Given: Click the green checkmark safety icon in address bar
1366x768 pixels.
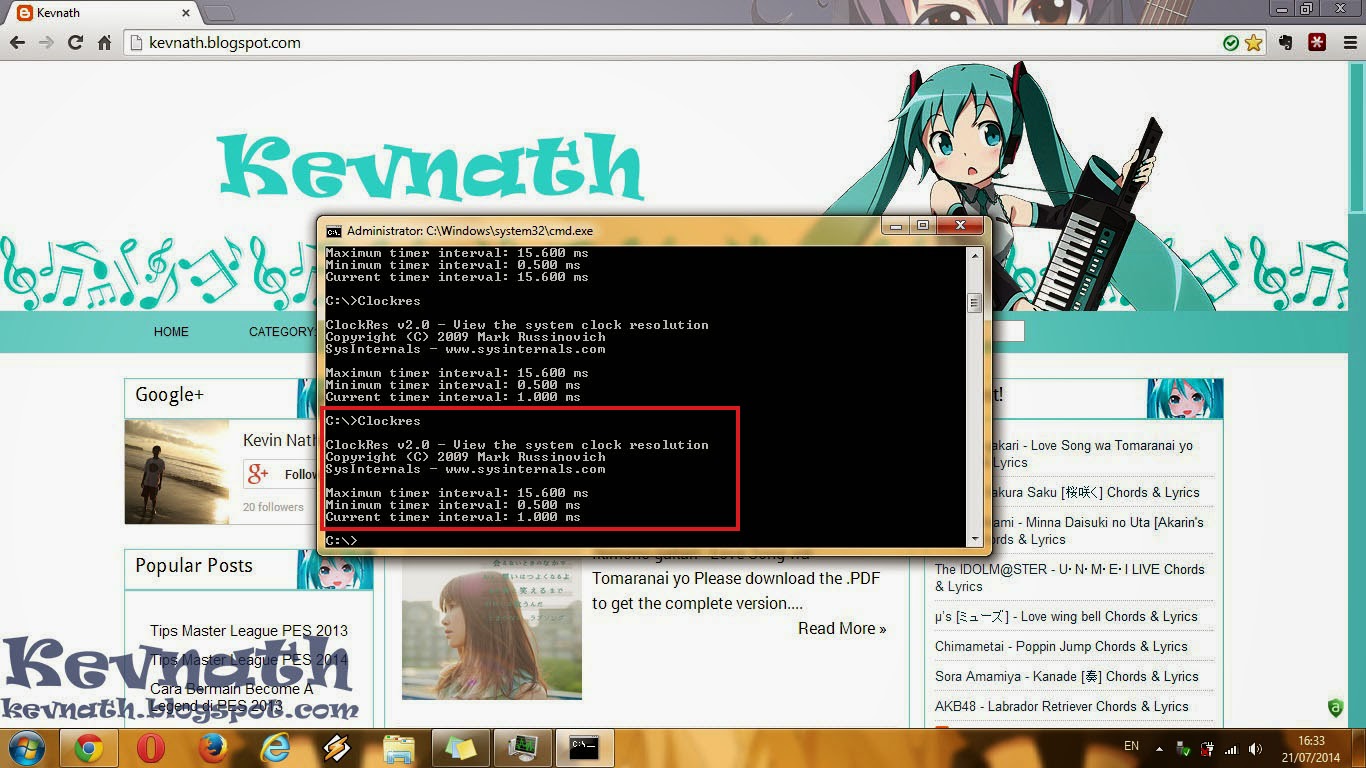Looking at the screenshot, I should click(1231, 43).
